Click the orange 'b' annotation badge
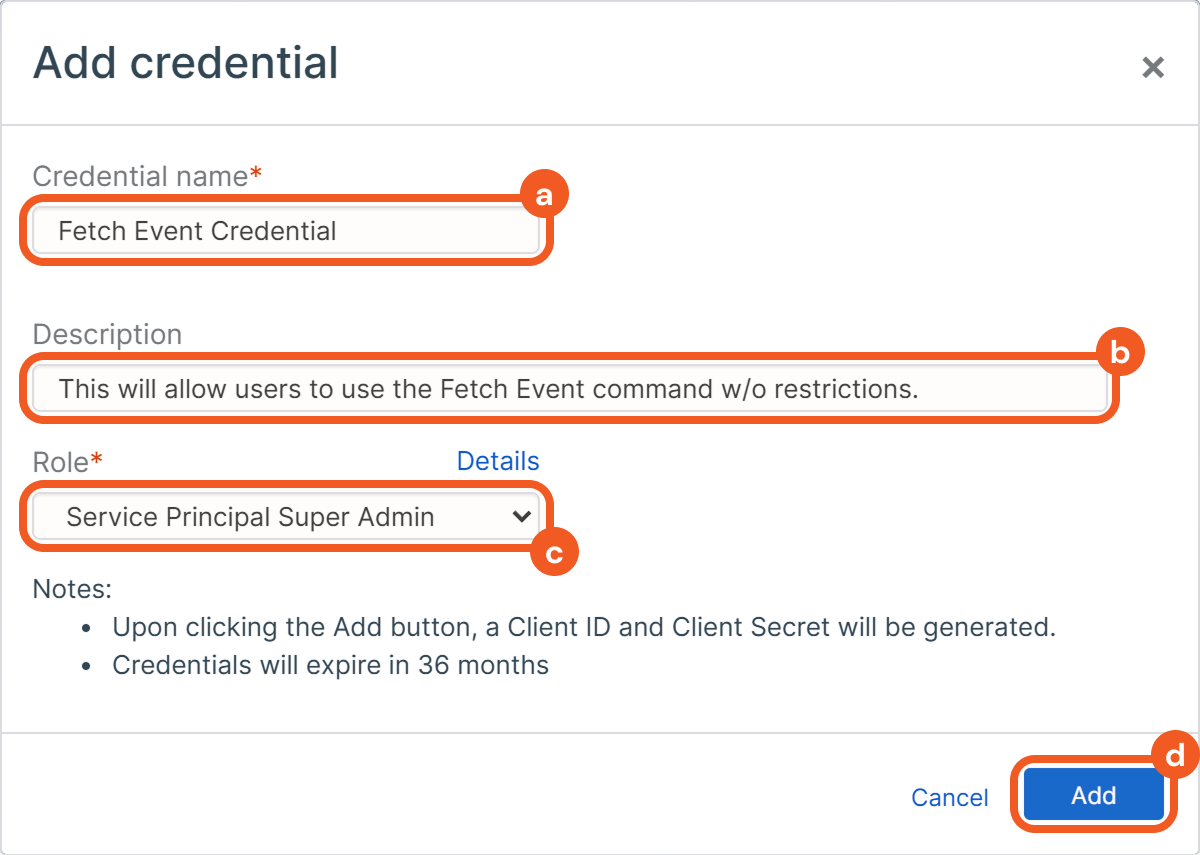The height and width of the screenshot is (855, 1200). 1120,352
